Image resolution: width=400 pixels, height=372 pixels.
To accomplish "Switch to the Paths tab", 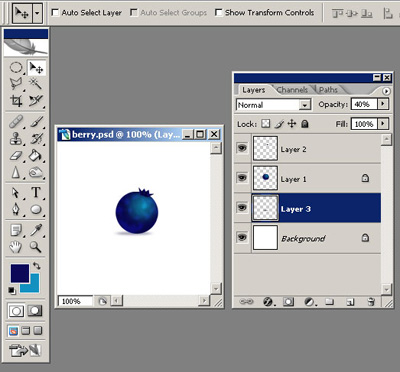I will point(328,90).
